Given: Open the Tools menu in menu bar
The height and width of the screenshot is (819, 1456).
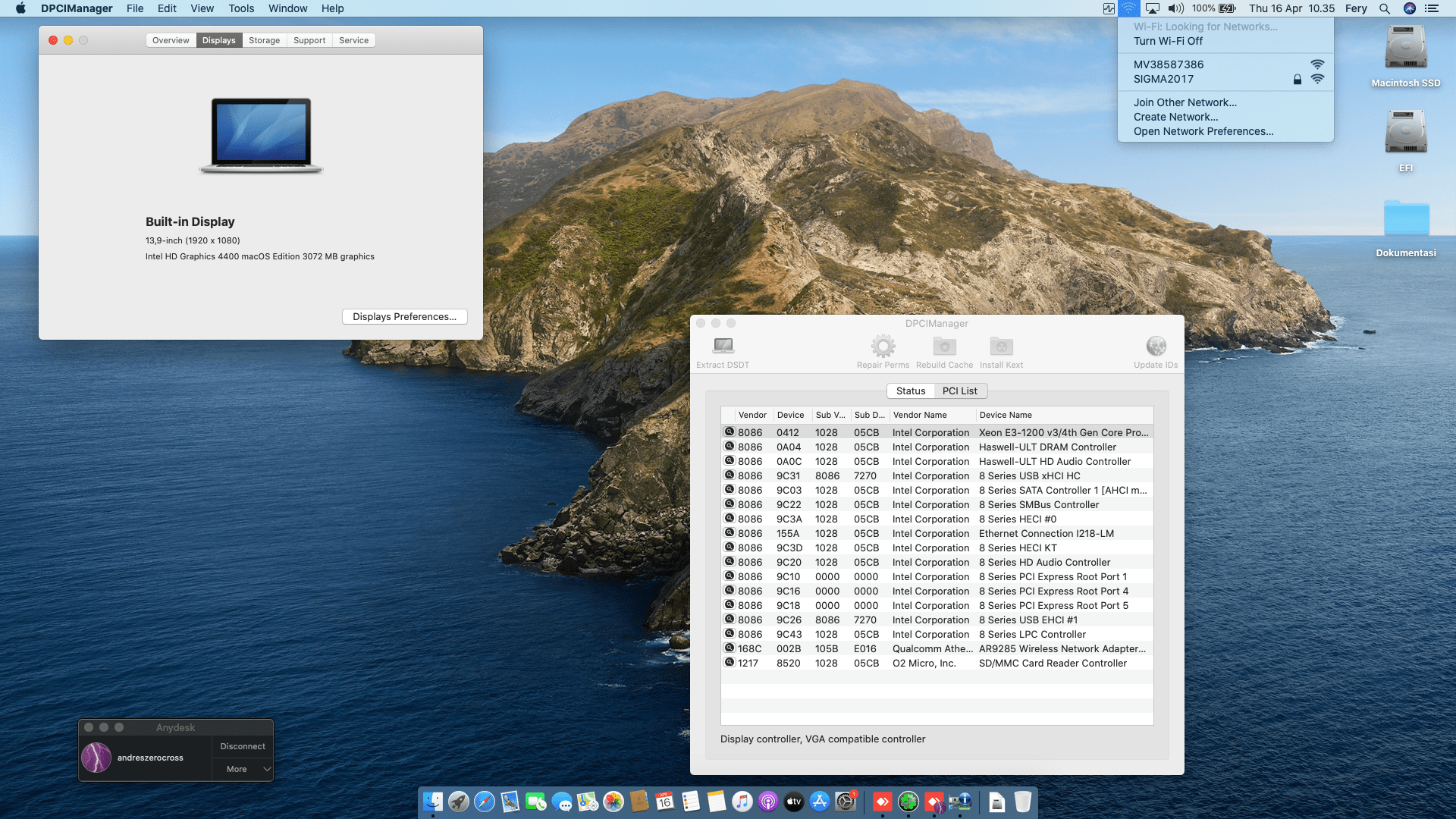Looking at the screenshot, I should (241, 8).
